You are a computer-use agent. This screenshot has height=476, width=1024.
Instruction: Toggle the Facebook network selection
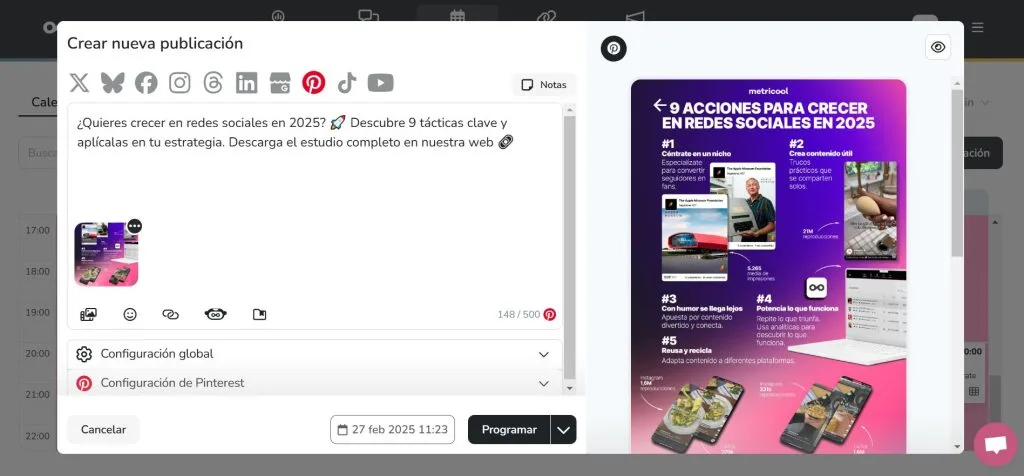146,83
